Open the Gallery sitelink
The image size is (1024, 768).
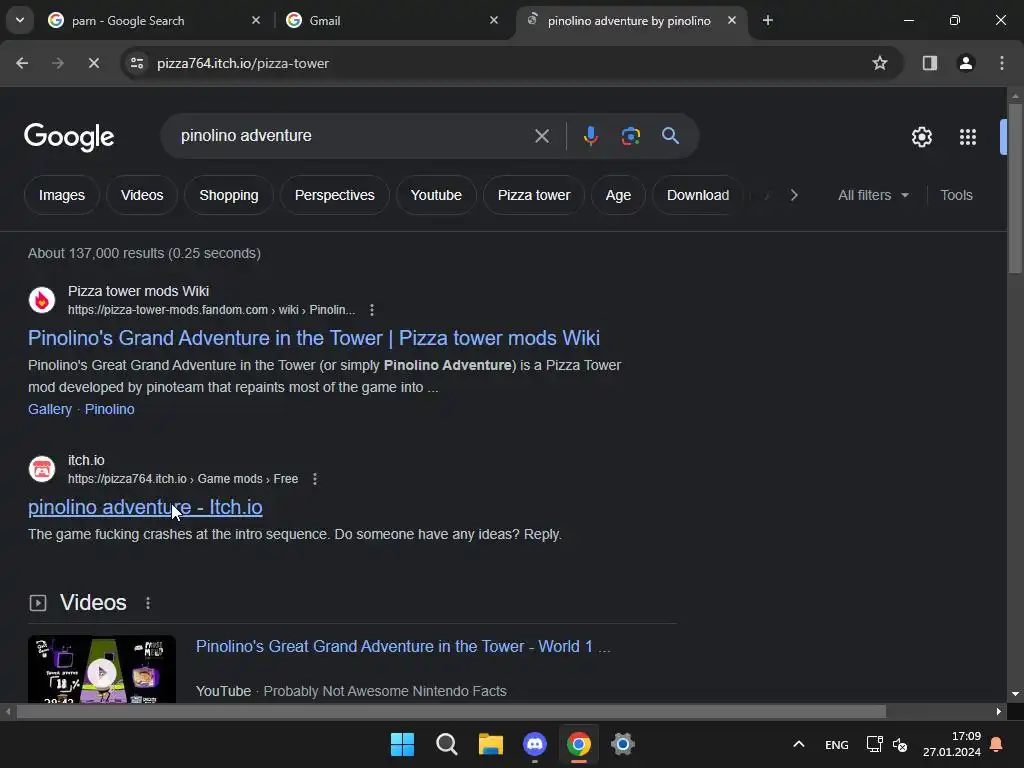50,409
